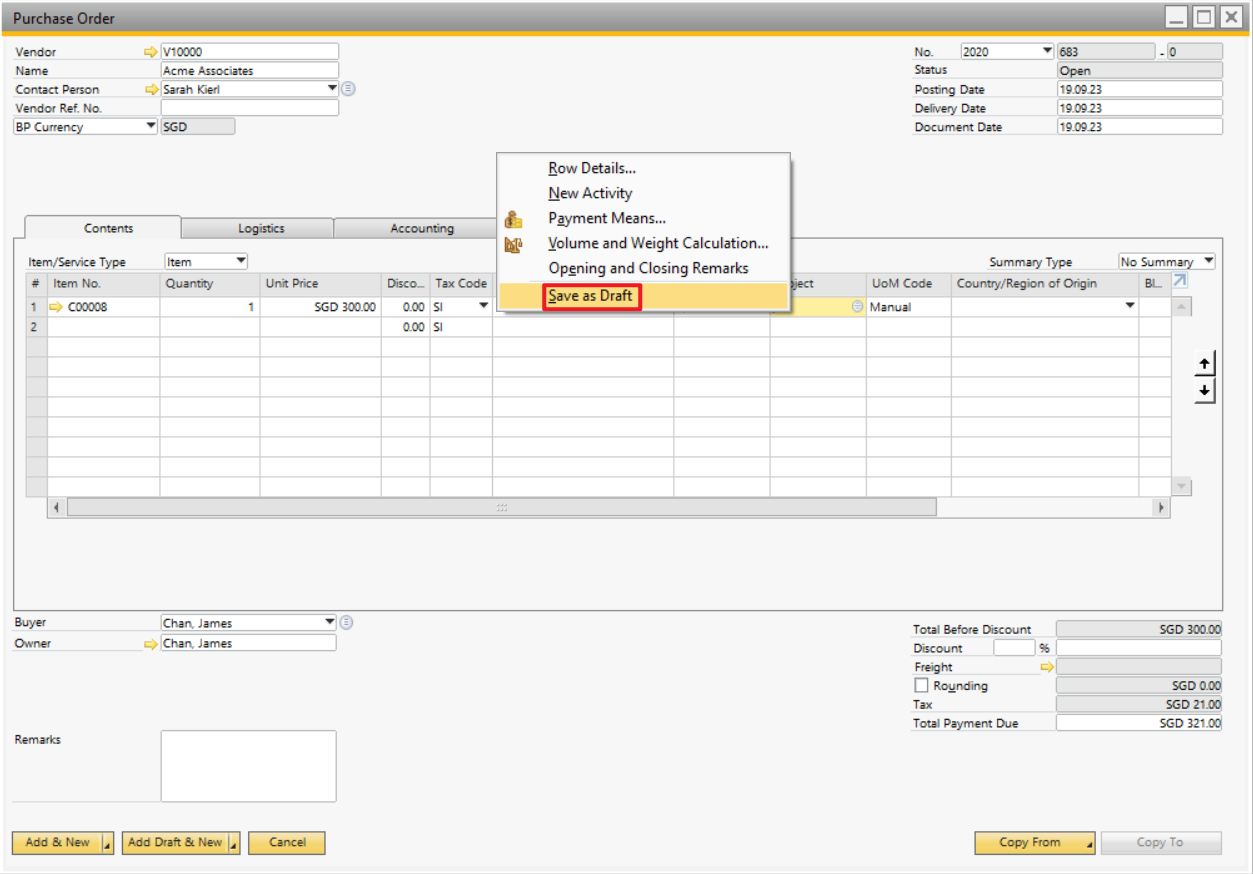1253x874 pixels.
Task: Click the Delivery Date field
Action: tap(1139, 108)
